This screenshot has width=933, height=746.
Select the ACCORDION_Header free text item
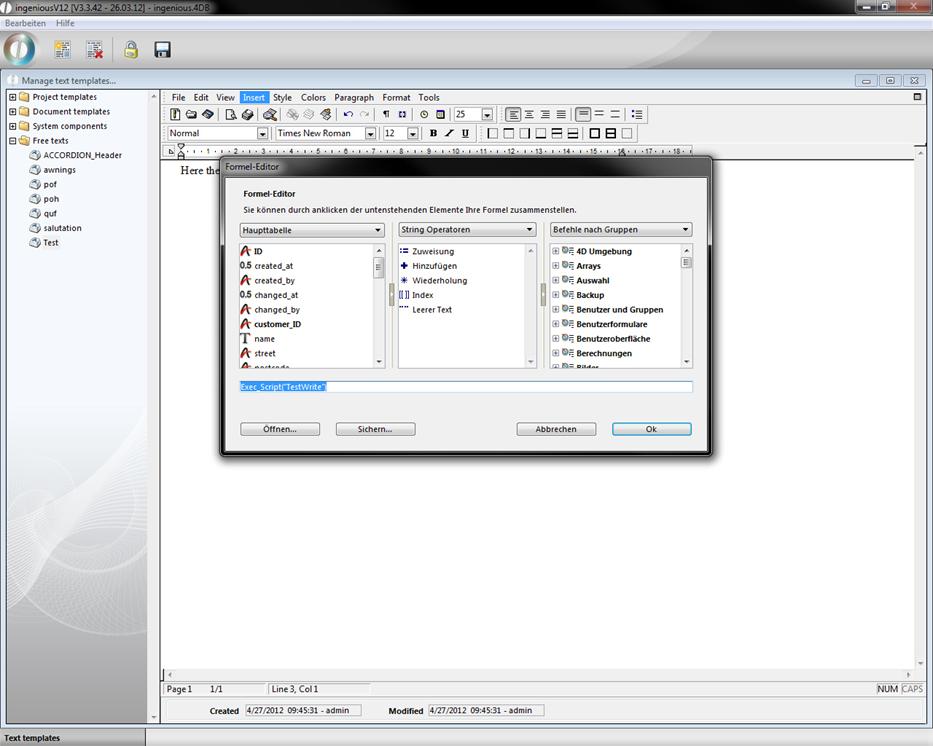(82, 155)
